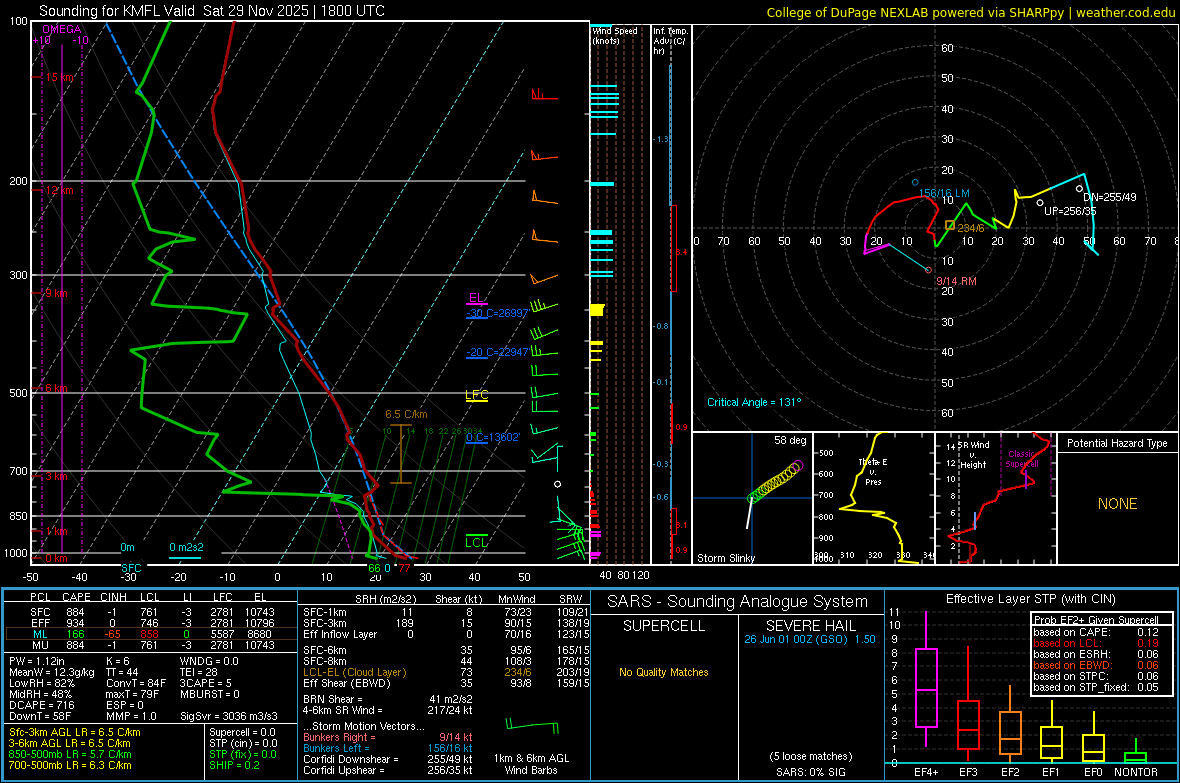Click the SEVERE HAIL column heading in SARS

pos(810,626)
